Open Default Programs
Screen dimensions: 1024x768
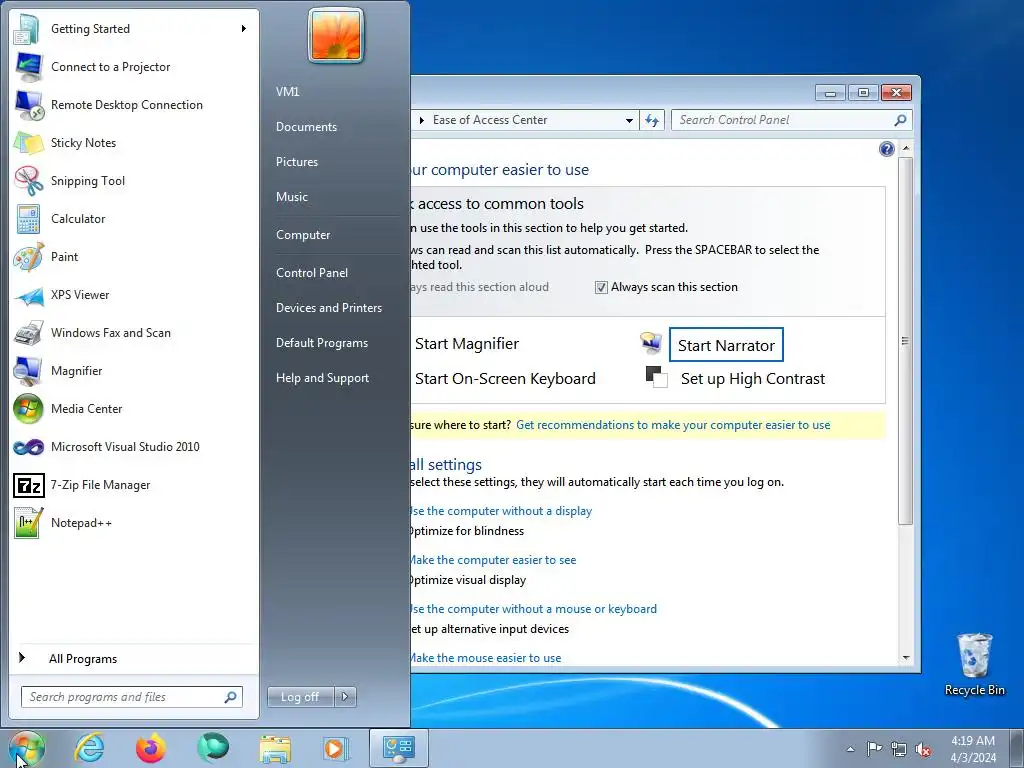321,344
